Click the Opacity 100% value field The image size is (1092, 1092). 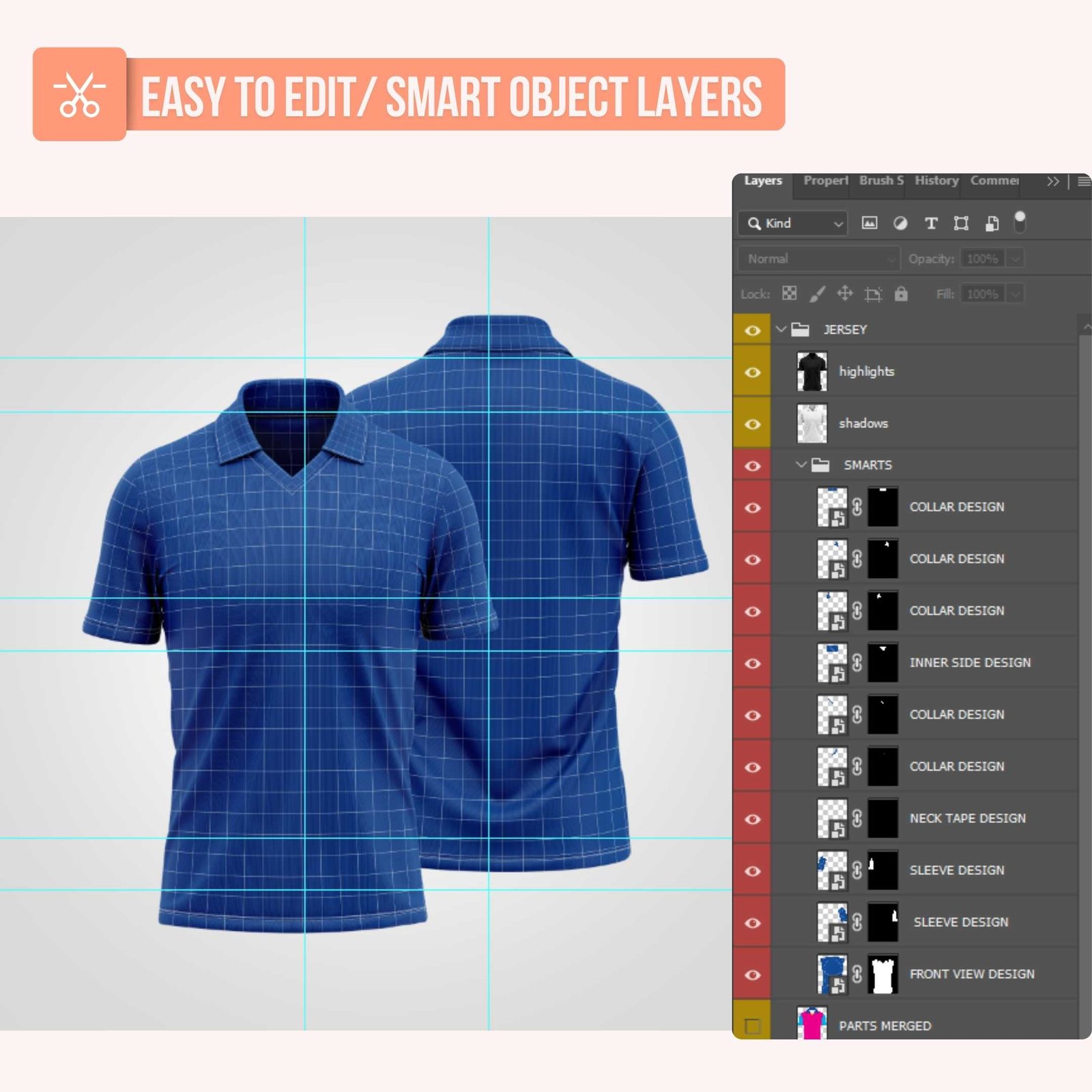(982, 259)
